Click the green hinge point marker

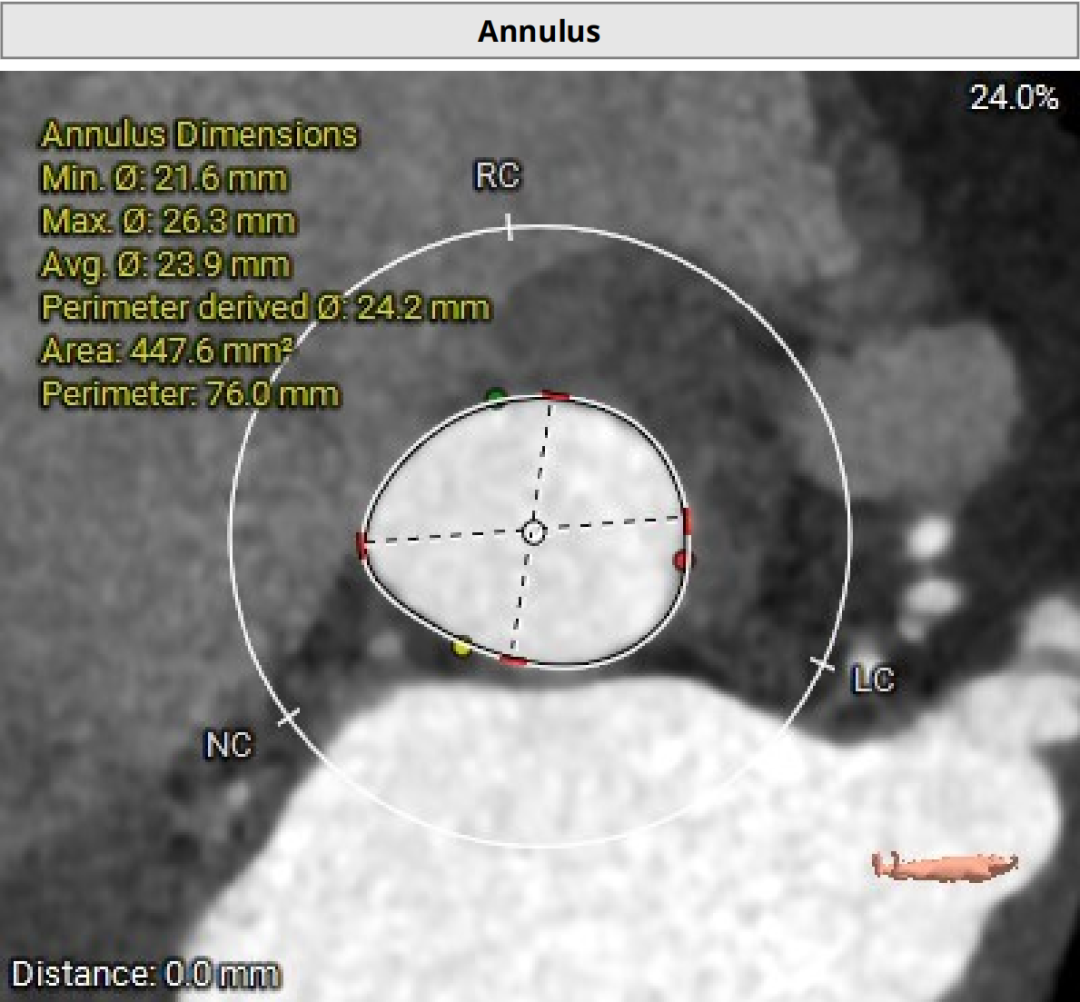pyautogui.click(x=495, y=397)
